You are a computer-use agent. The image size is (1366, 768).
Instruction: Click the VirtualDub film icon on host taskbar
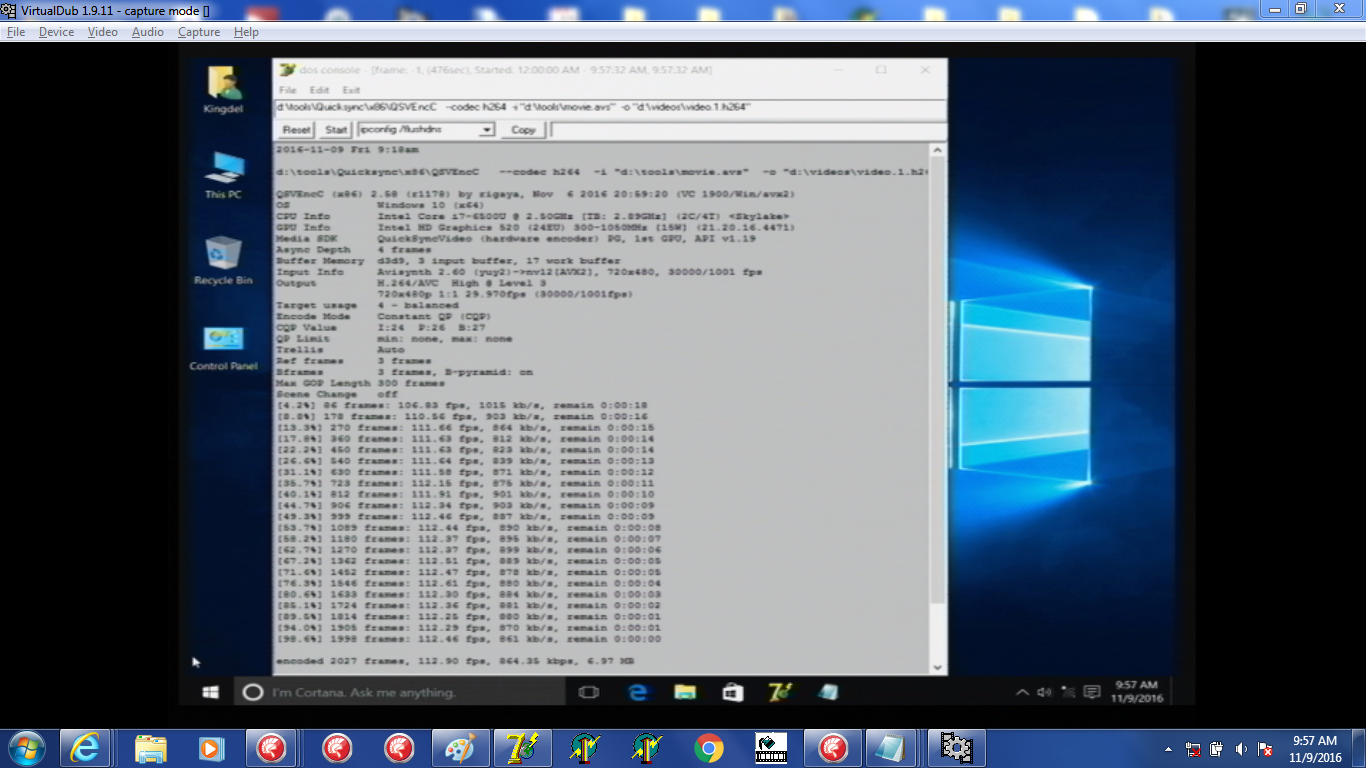point(771,748)
